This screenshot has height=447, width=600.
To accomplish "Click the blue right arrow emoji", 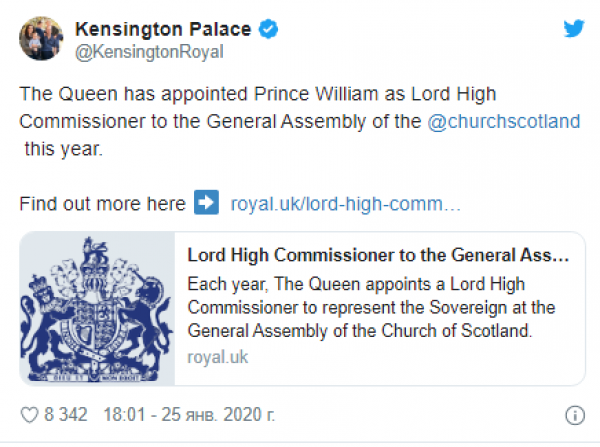I will pyautogui.click(x=207, y=202).
